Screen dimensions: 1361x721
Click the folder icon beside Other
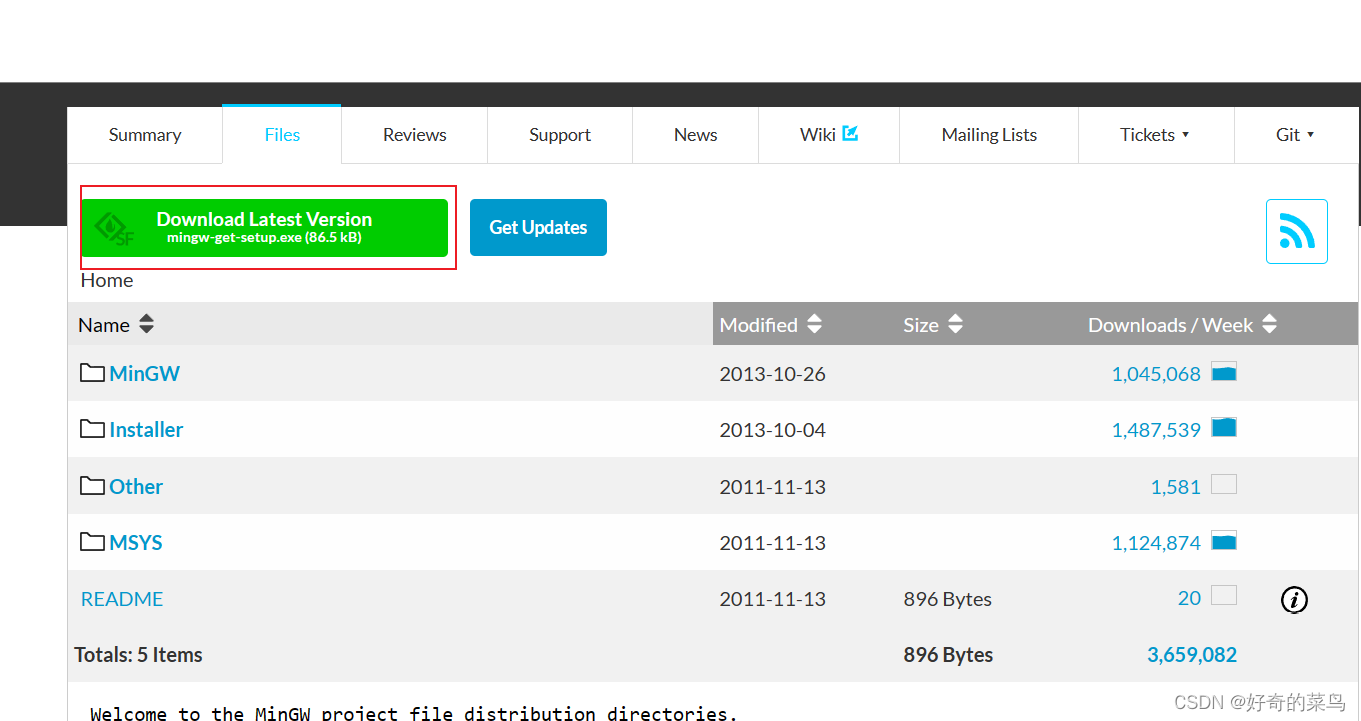coord(91,485)
